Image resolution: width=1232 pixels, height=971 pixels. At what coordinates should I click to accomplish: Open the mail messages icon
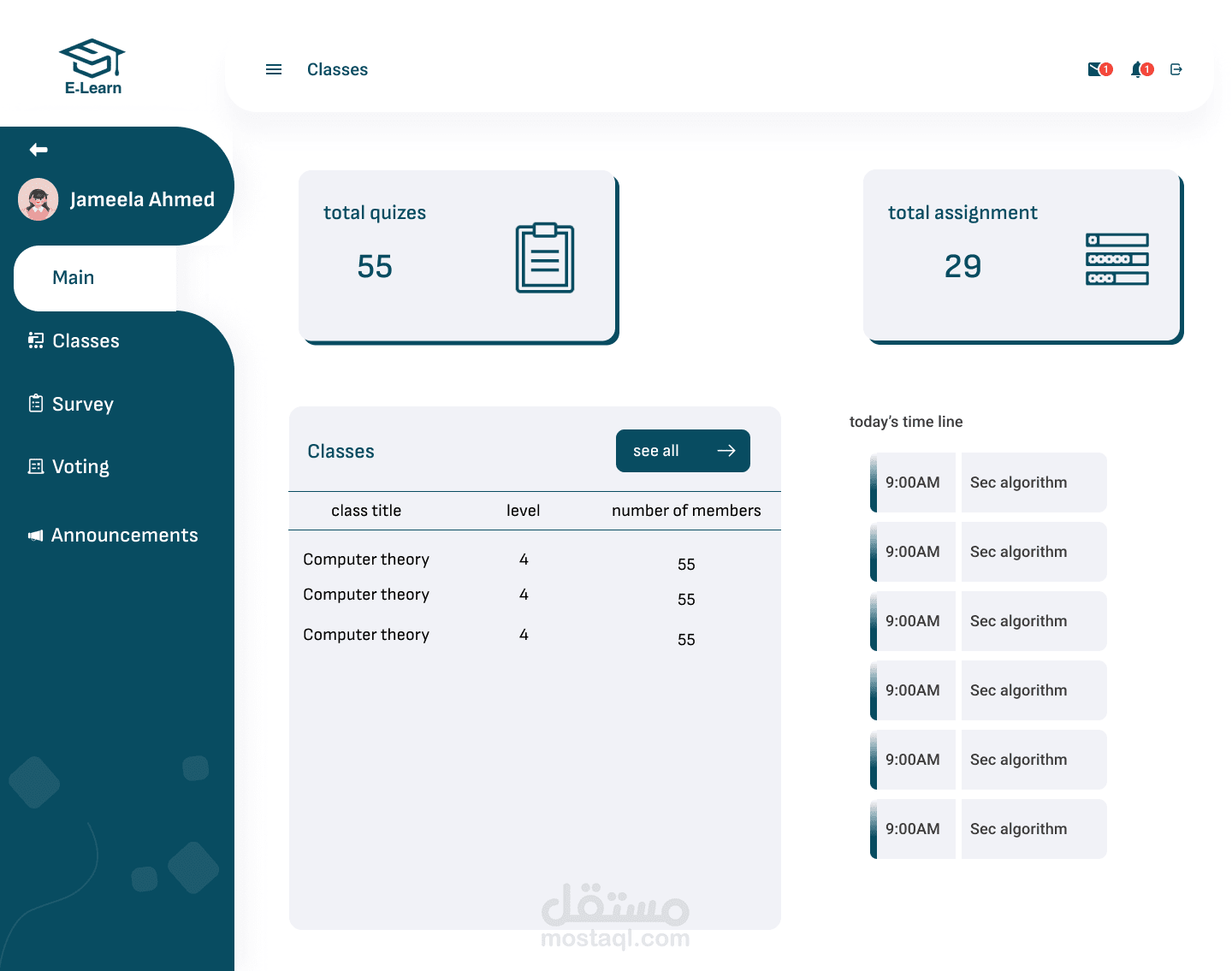[x=1099, y=69]
